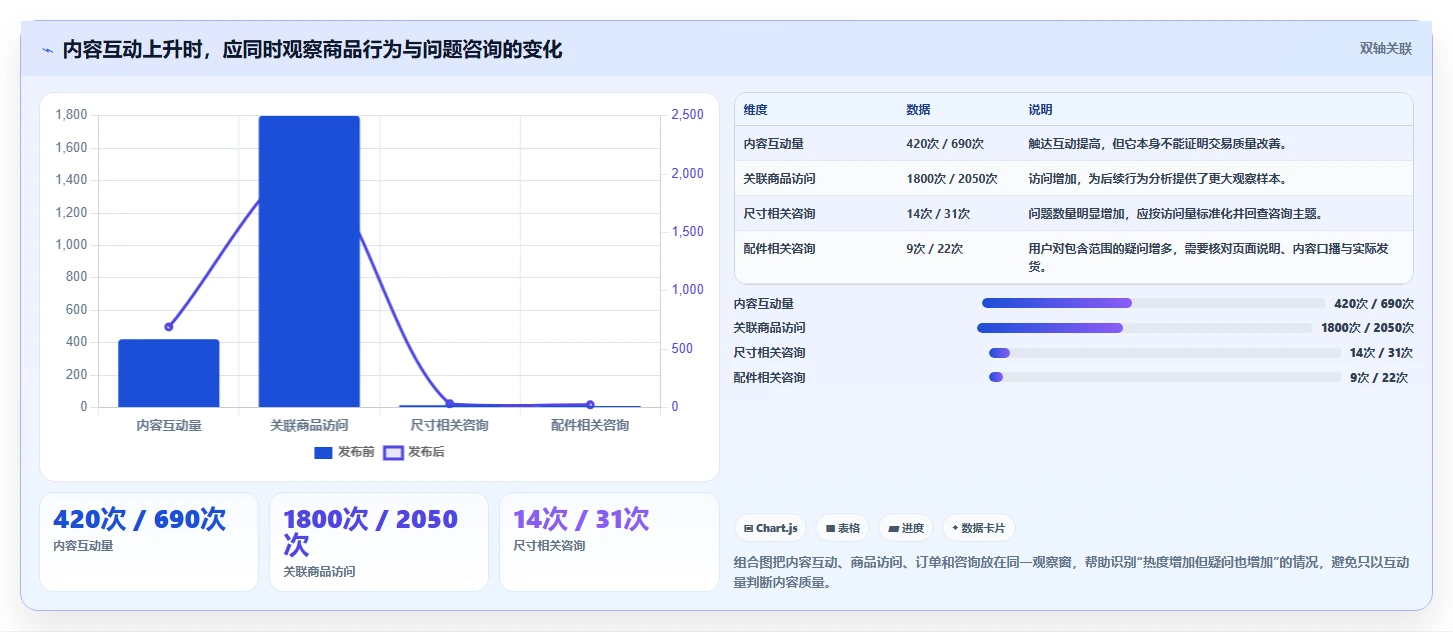Click the 1,000 value on the right axis

point(687,290)
